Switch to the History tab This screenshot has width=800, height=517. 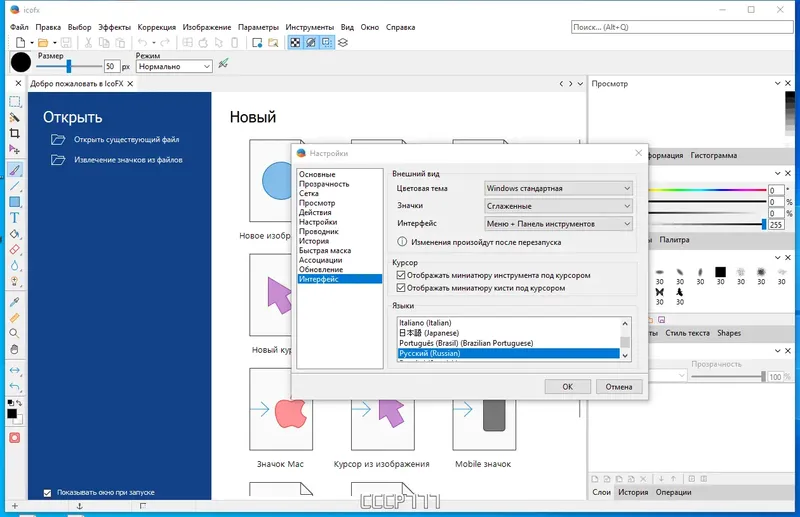(633, 492)
